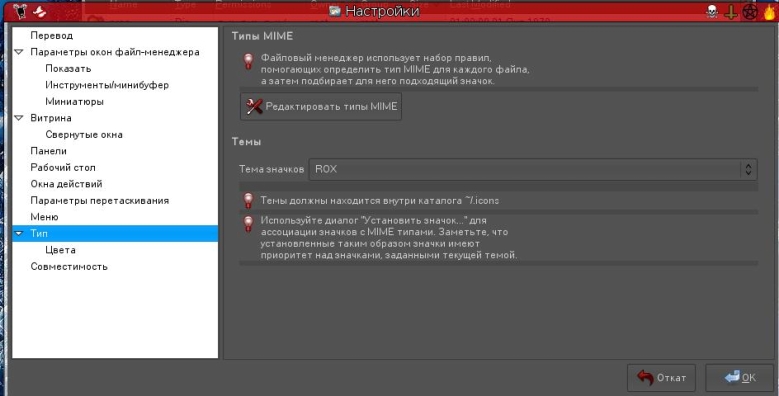Screen dimensions: 779x396
Task: Click the inverted cross title bar icon
Action: pyautogui.click(x=731, y=12)
